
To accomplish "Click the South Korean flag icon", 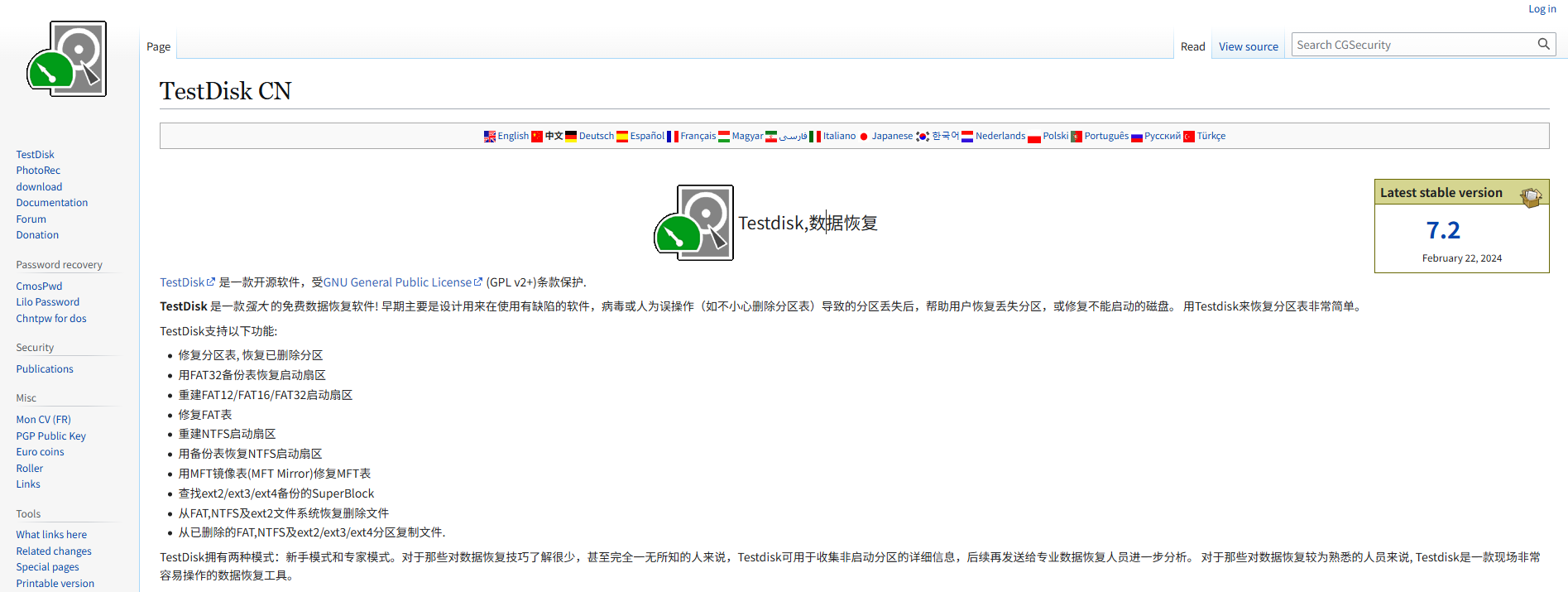I will click(923, 137).
